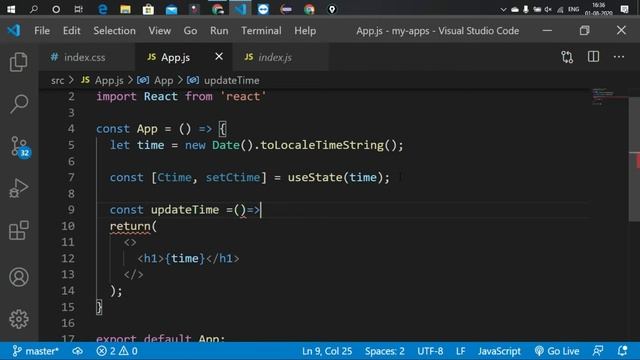640x360 pixels.
Task: Open the Run and Debug view
Action: point(19,188)
